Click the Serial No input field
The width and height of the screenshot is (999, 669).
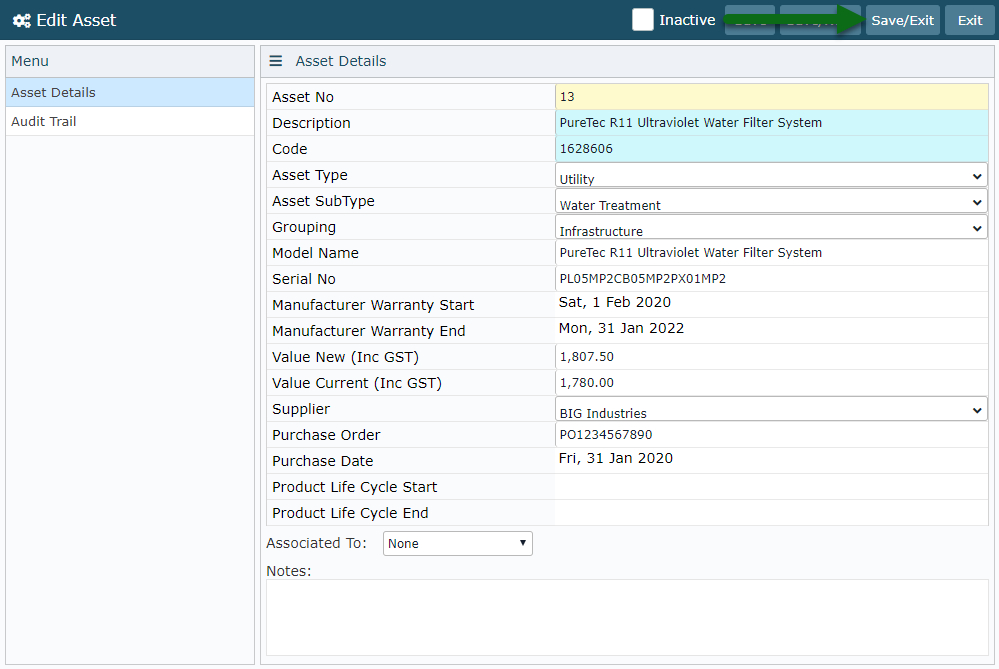772,279
